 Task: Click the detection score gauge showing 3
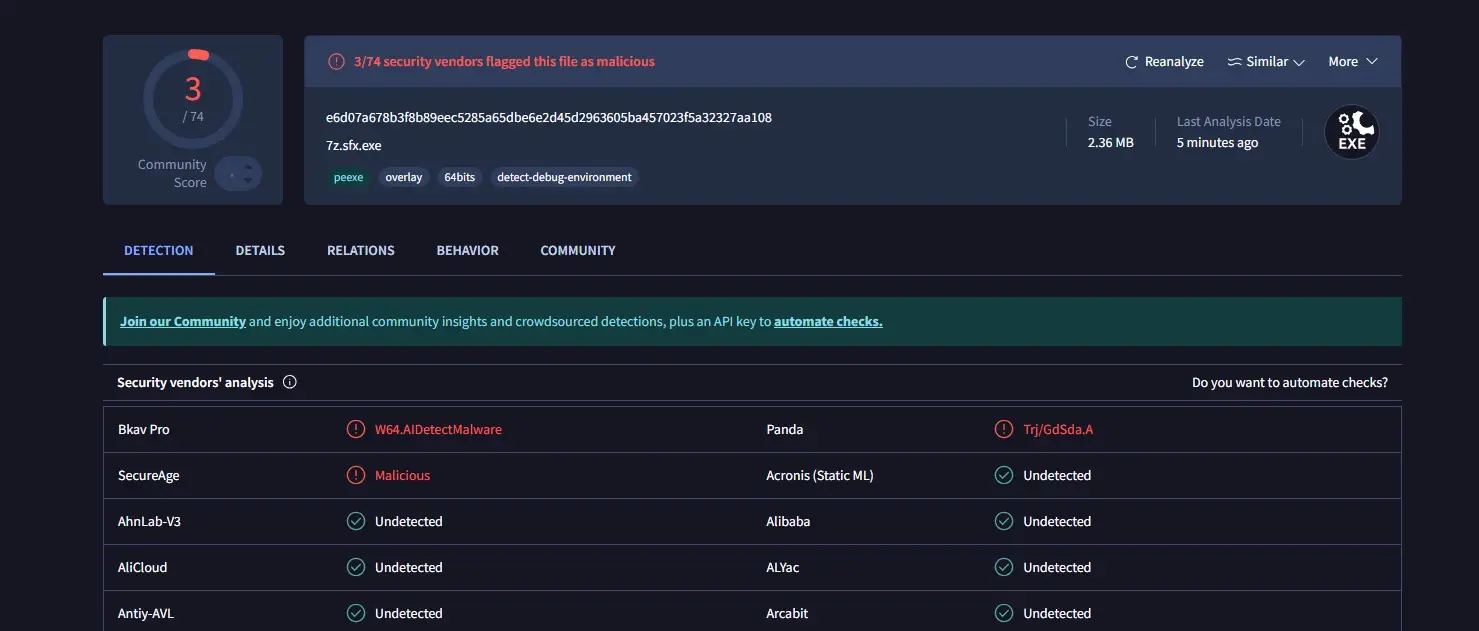(193, 98)
